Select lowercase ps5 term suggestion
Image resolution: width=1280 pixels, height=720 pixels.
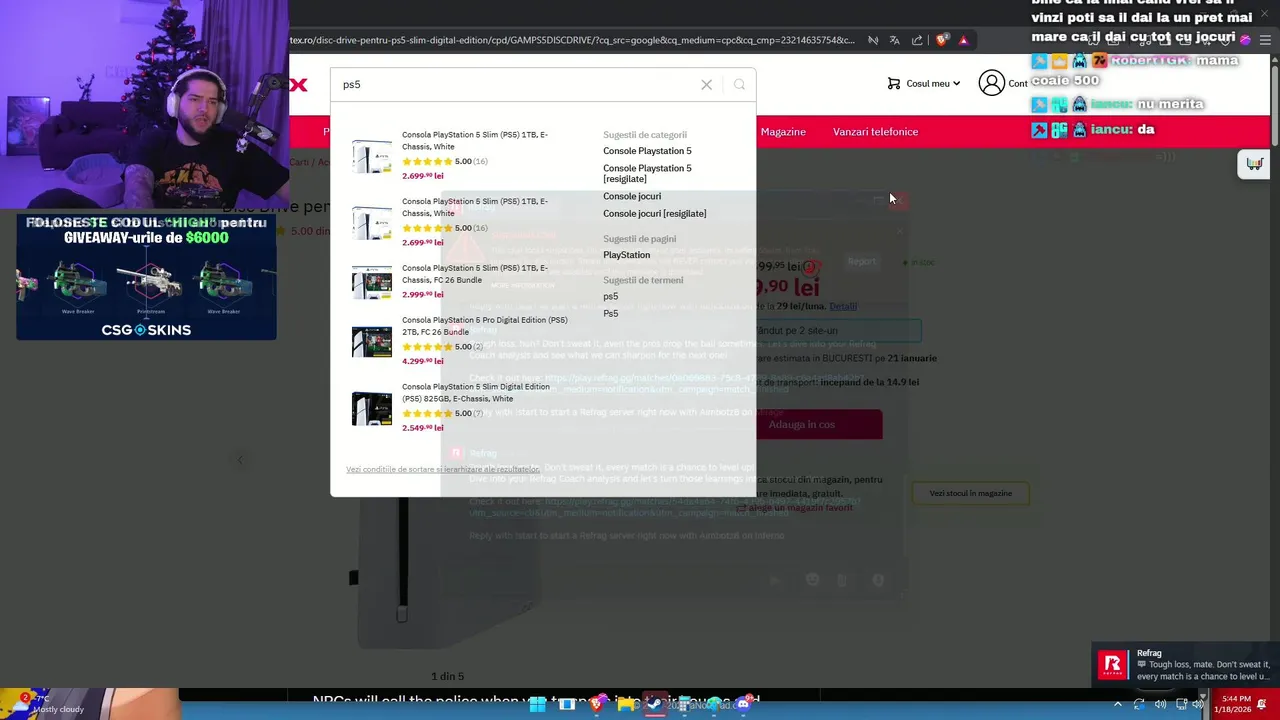pyautogui.click(x=610, y=297)
